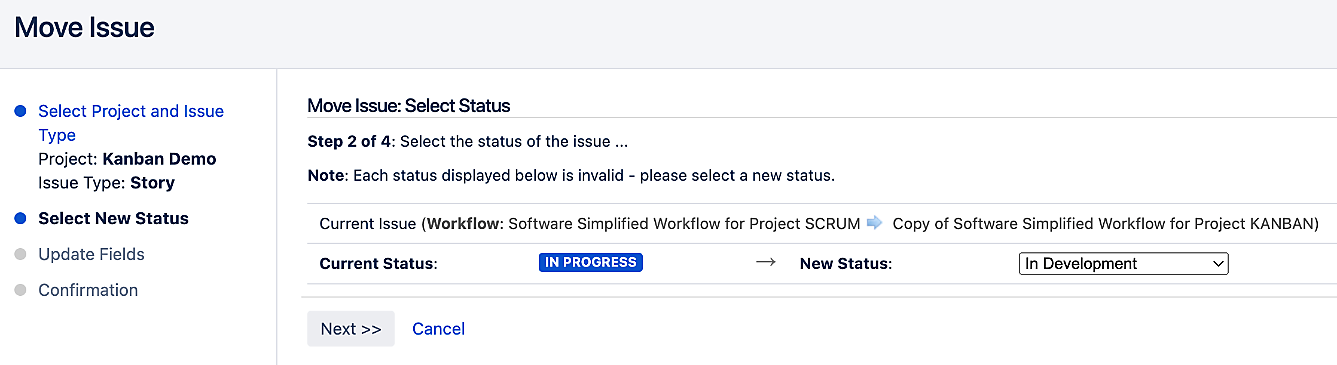Image resolution: width=1337 pixels, height=365 pixels.
Task: Click the Move Issue page heading
Action: (x=85, y=27)
